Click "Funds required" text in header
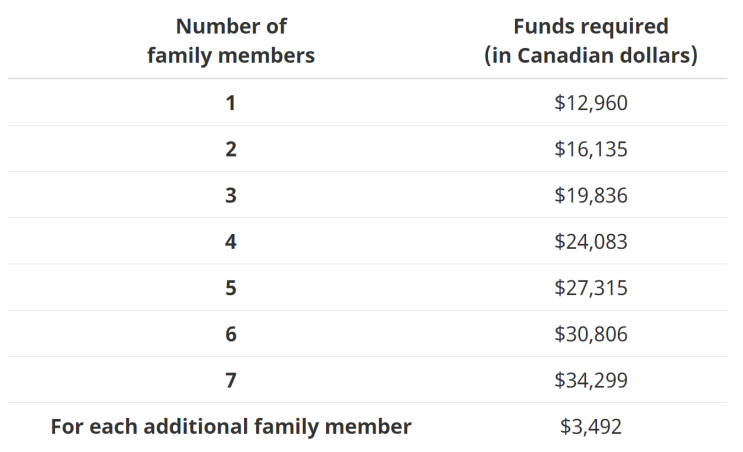This screenshot has width=743, height=452. tap(590, 27)
